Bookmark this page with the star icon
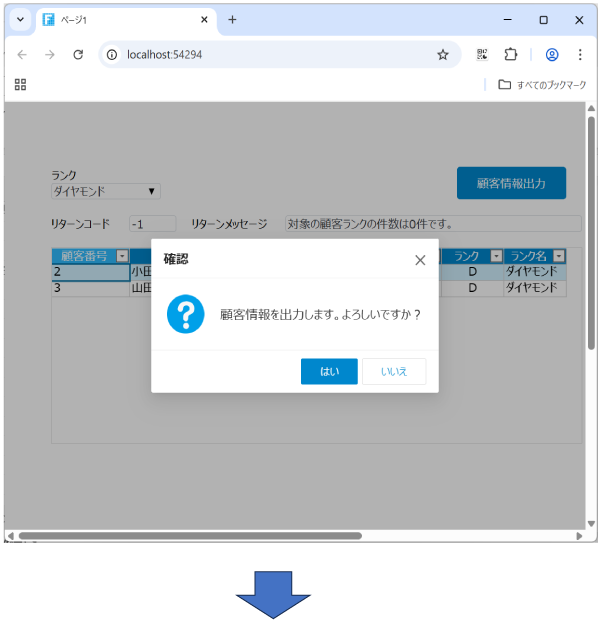Image resolution: width=600 pixels, height=623 pixels. coord(443,54)
